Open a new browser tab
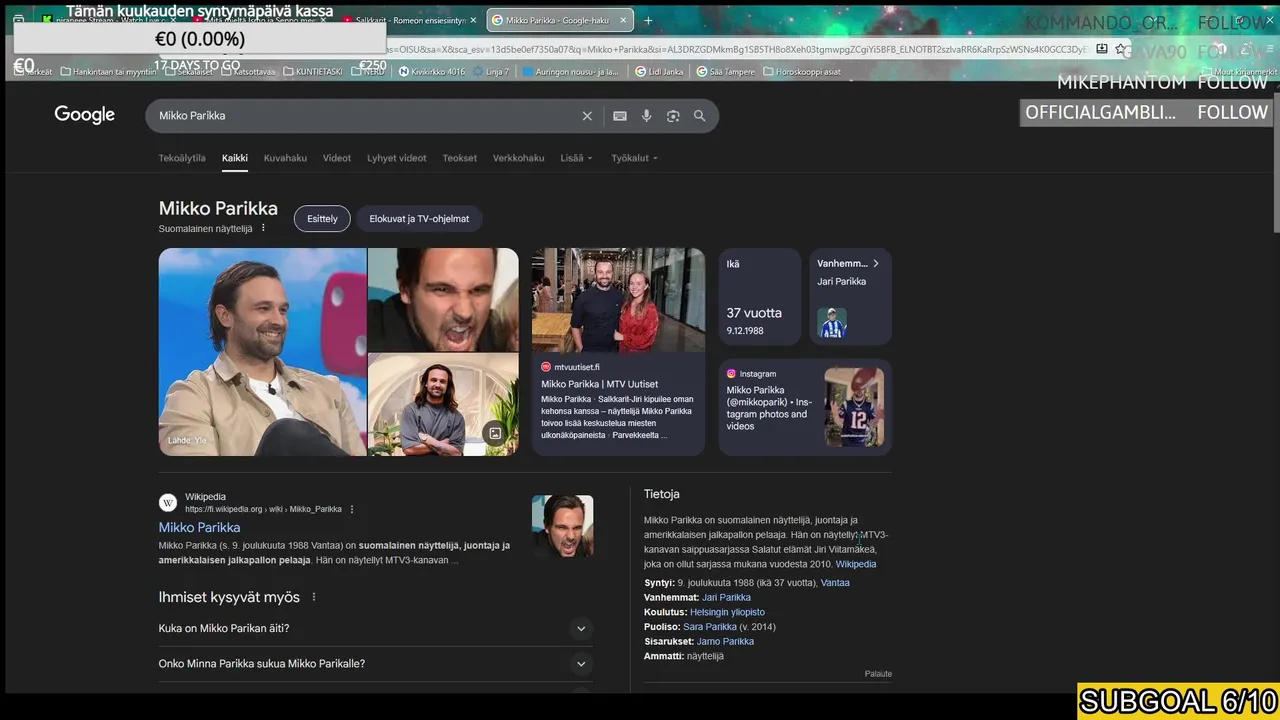Viewport: 1280px width, 720px height. coord(648,20)
